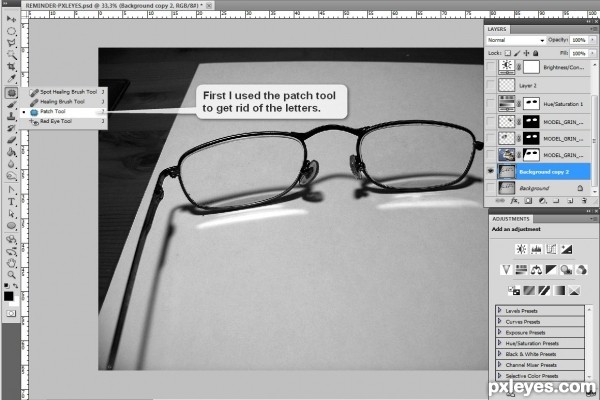Viewport: 600px width, 400px height.
Task: Expand Exposure Presets
Action: coord(499,332)
